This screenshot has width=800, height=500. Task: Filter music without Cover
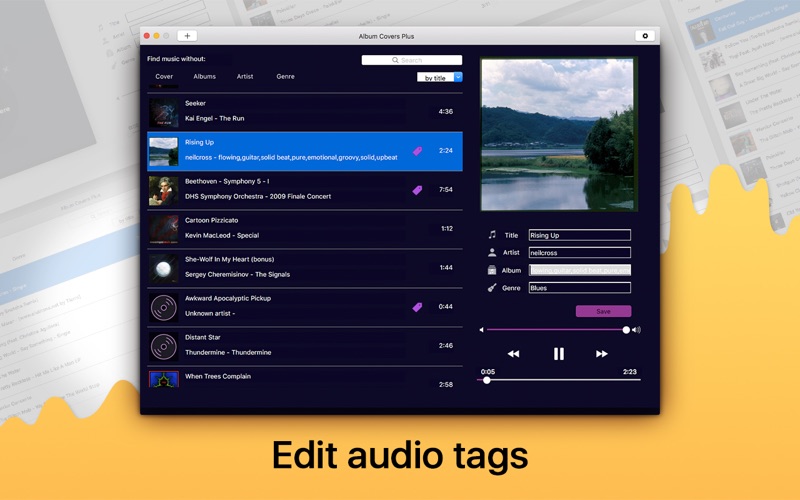coord(164,77)
